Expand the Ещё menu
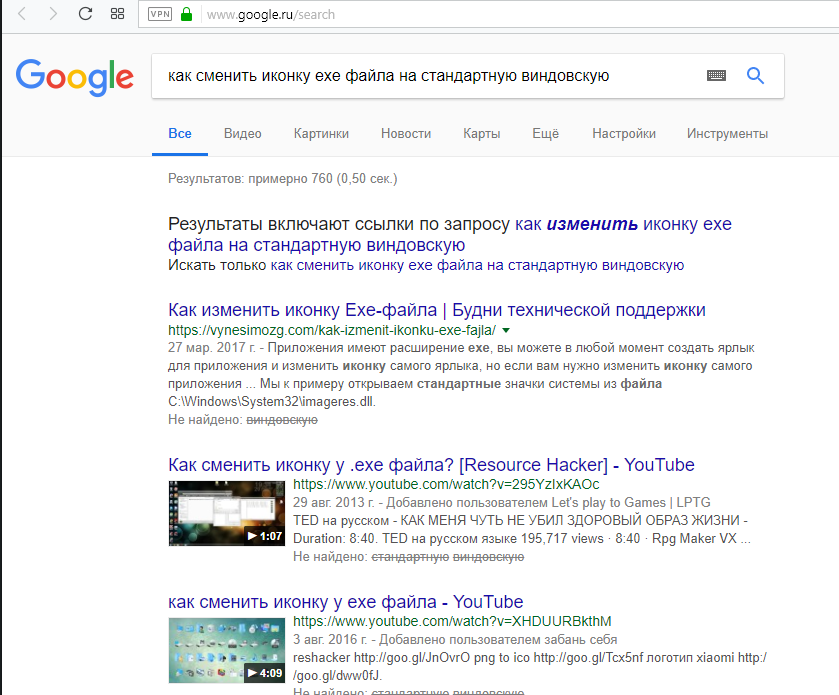Viewport: 839px width, 695px height. pyautogui.click(x=545, y=134)
